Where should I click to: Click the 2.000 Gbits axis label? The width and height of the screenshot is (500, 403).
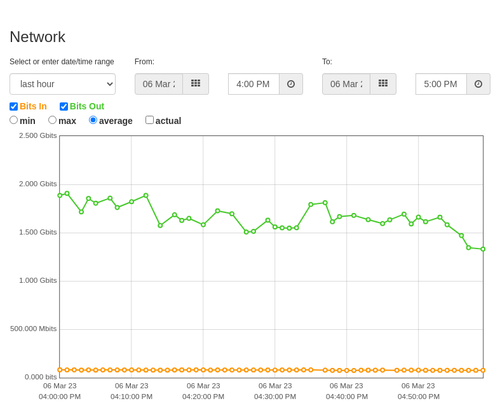[x=38, y=184]
